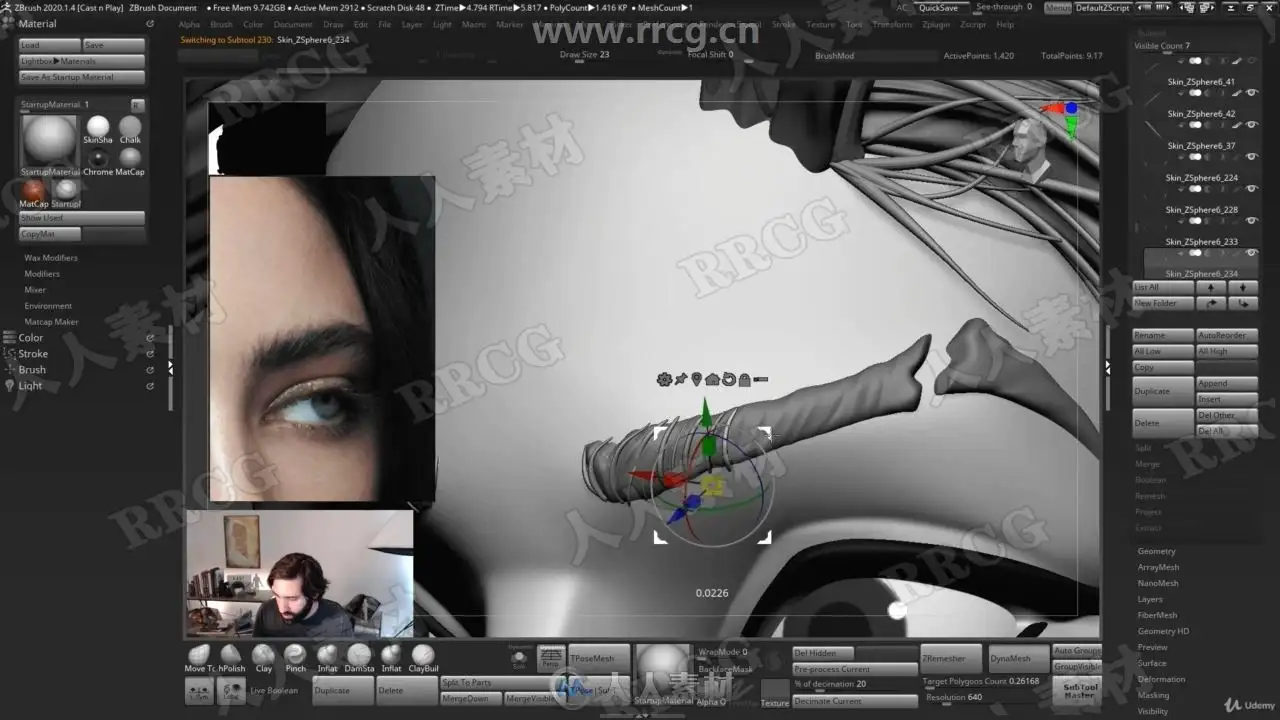The width and height of the screenshot is (1280, 720).
Task: Click the ZRemesher button
Action: [951, 658]
